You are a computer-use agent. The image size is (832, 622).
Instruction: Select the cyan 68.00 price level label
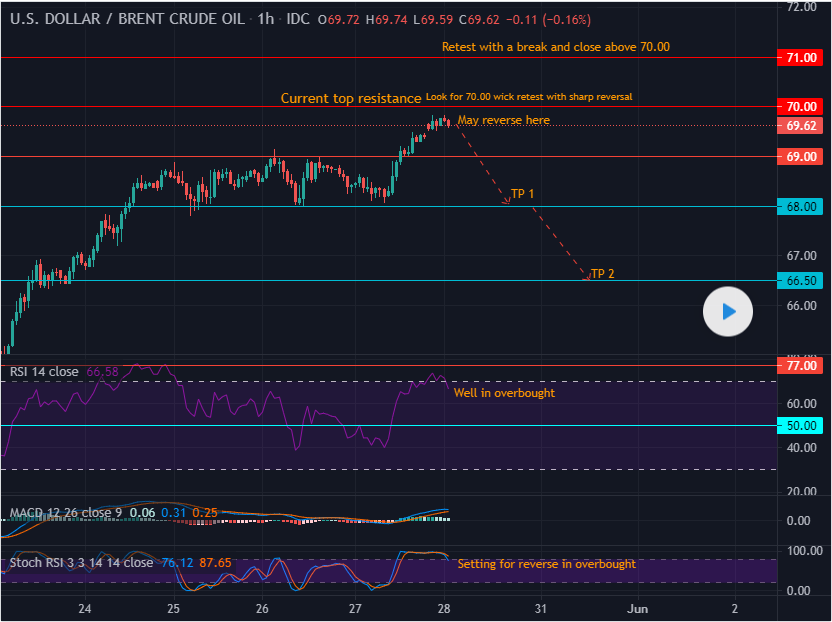point(800,207)
